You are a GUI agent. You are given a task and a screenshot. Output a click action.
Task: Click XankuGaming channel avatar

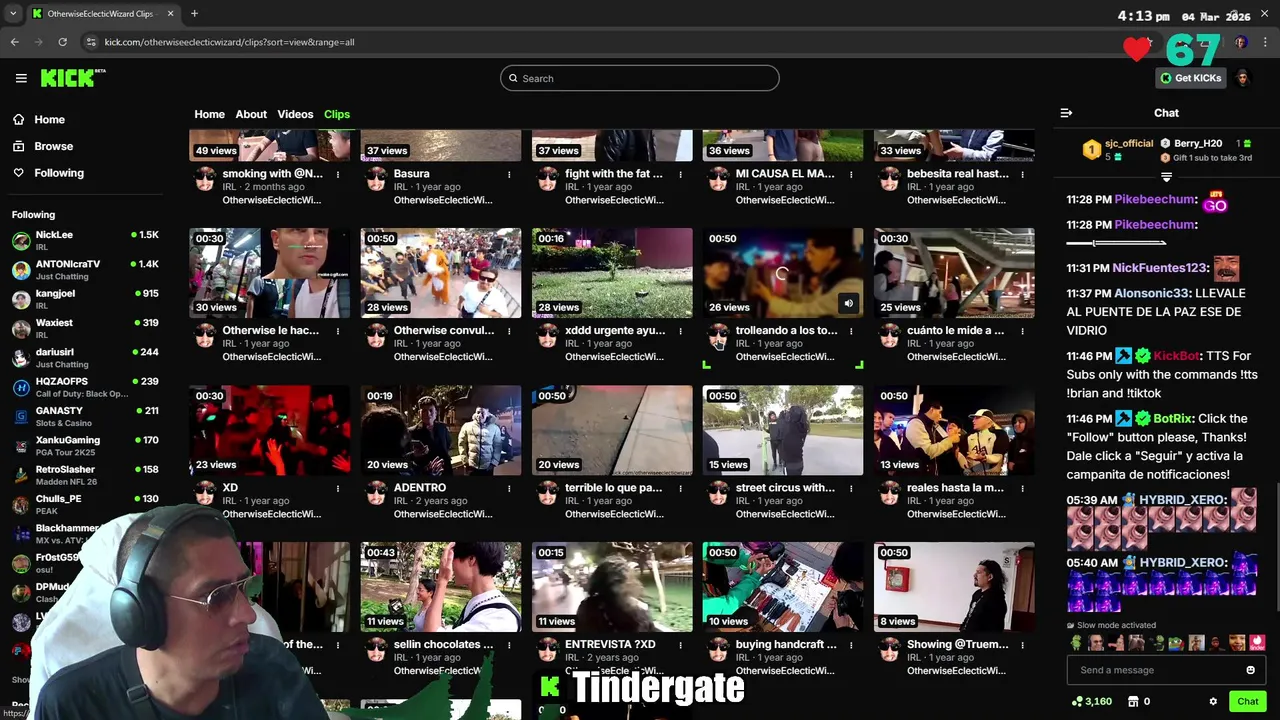pyautogui.click(x=21, y=446)
